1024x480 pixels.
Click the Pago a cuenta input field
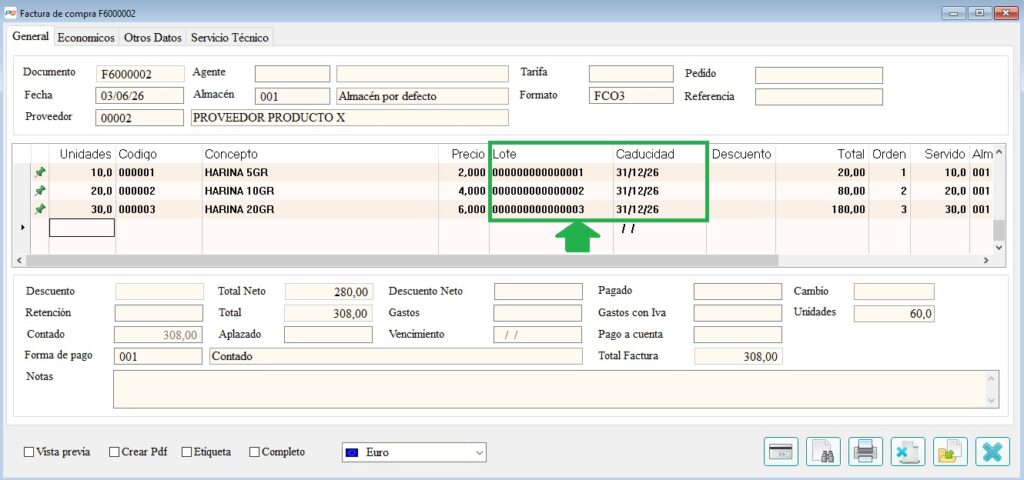tap(738, 334)
